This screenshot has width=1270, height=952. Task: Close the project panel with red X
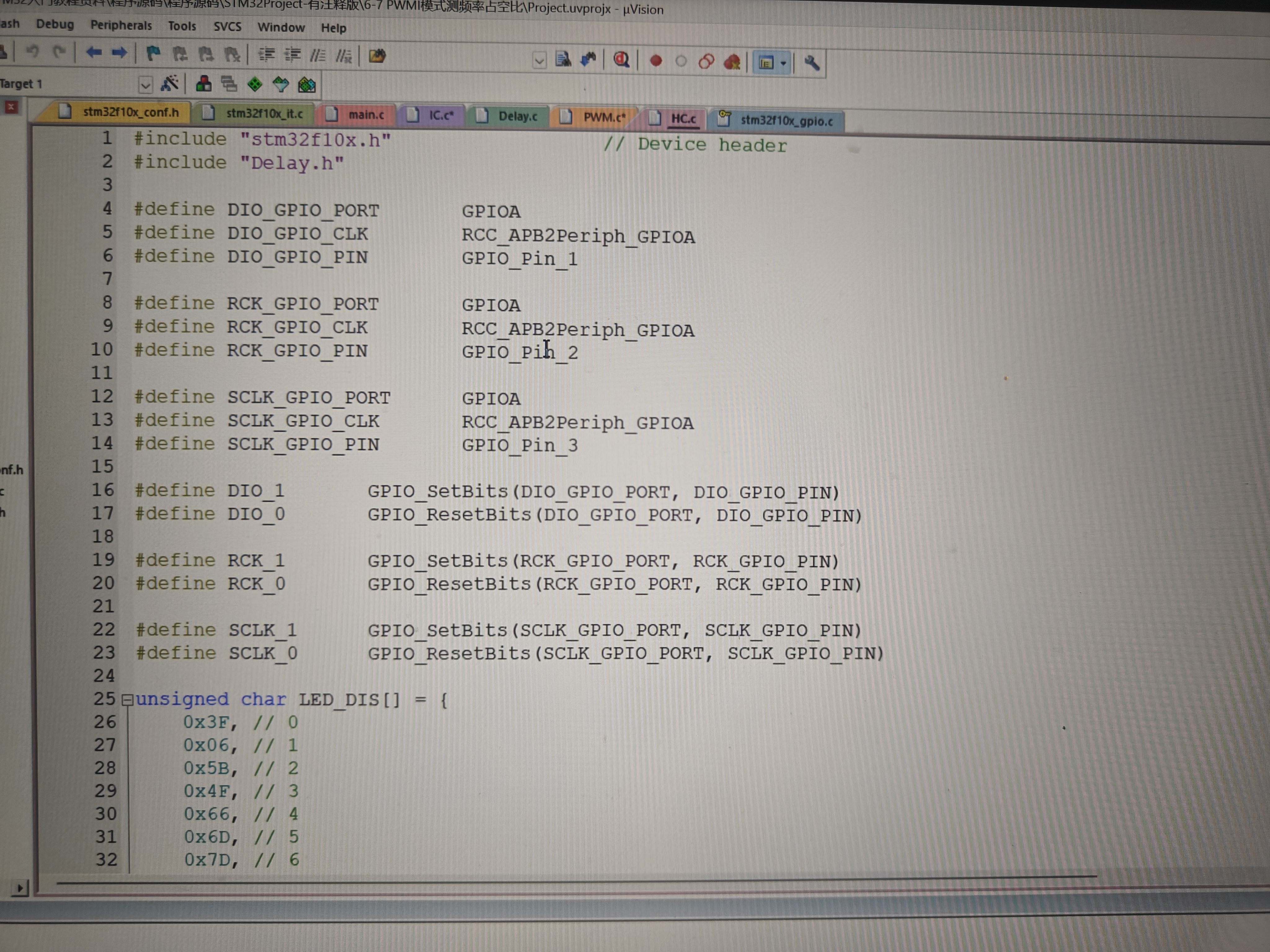11,107
